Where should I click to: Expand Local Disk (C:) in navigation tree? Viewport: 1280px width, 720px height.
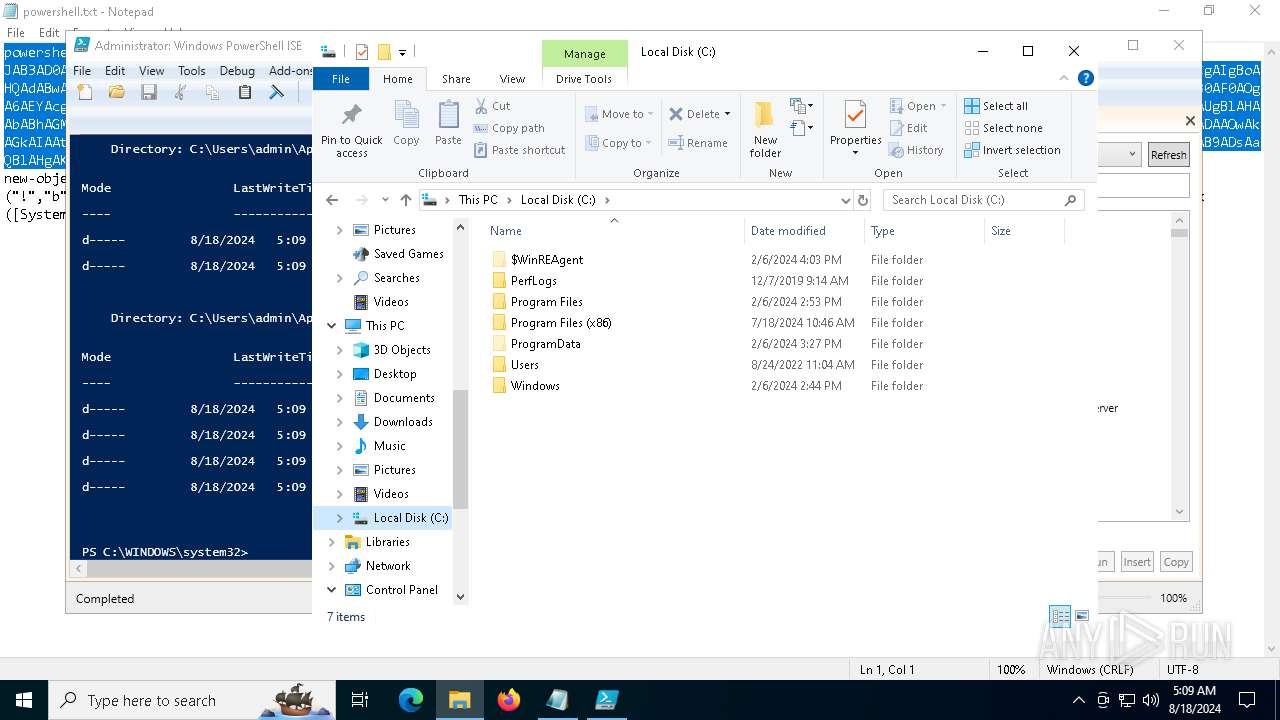coord(339,518)
